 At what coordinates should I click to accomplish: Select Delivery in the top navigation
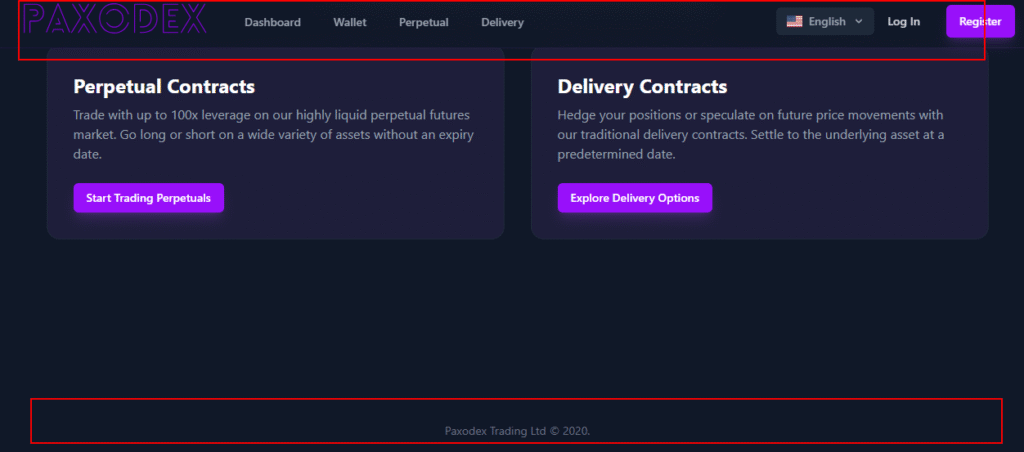click(x=502, y=22)
